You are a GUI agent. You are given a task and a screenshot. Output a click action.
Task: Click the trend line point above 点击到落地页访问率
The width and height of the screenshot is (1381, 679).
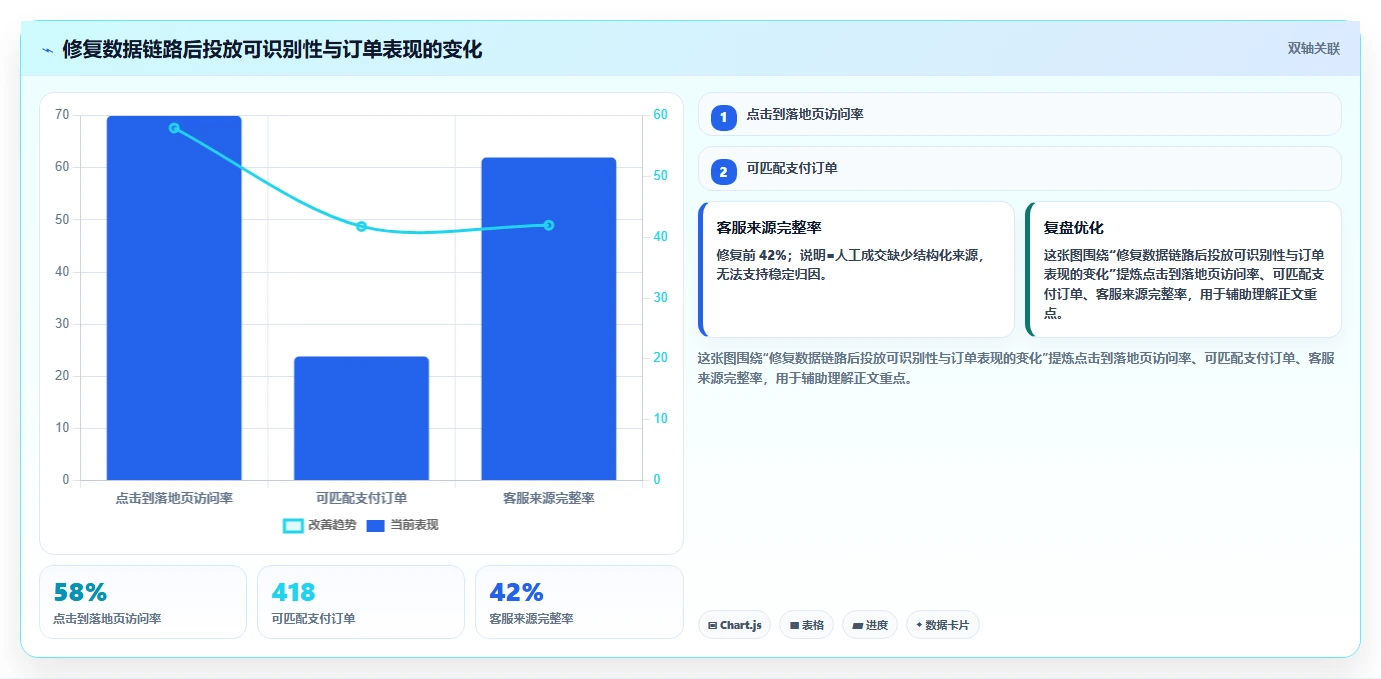tap(174, 128)
